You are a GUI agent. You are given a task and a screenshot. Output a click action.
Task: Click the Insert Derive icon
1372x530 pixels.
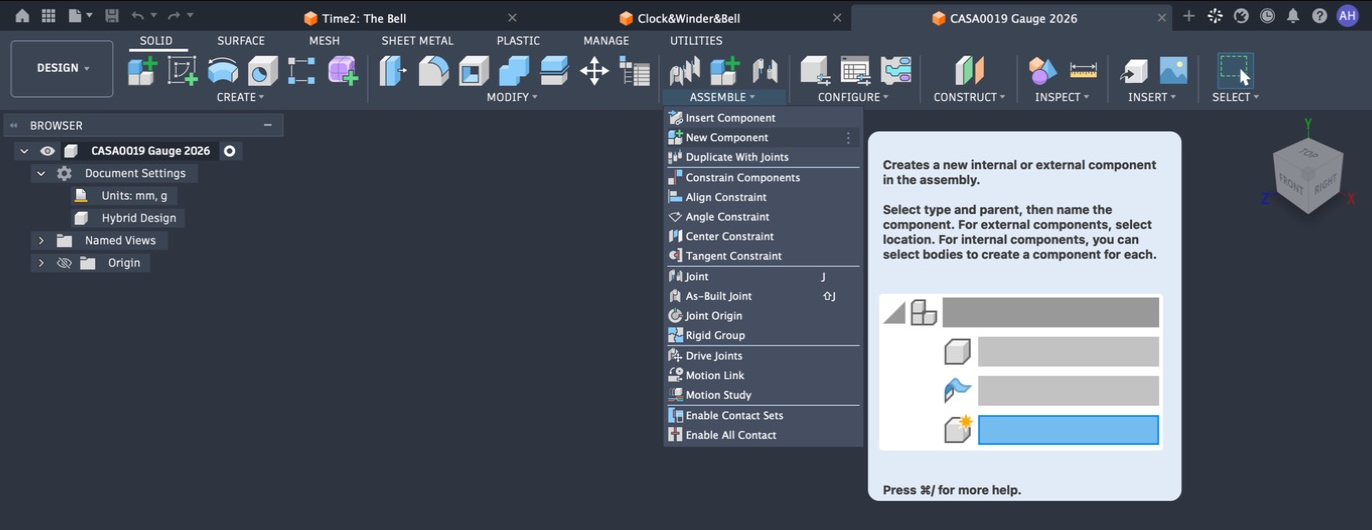point(1133,71)
